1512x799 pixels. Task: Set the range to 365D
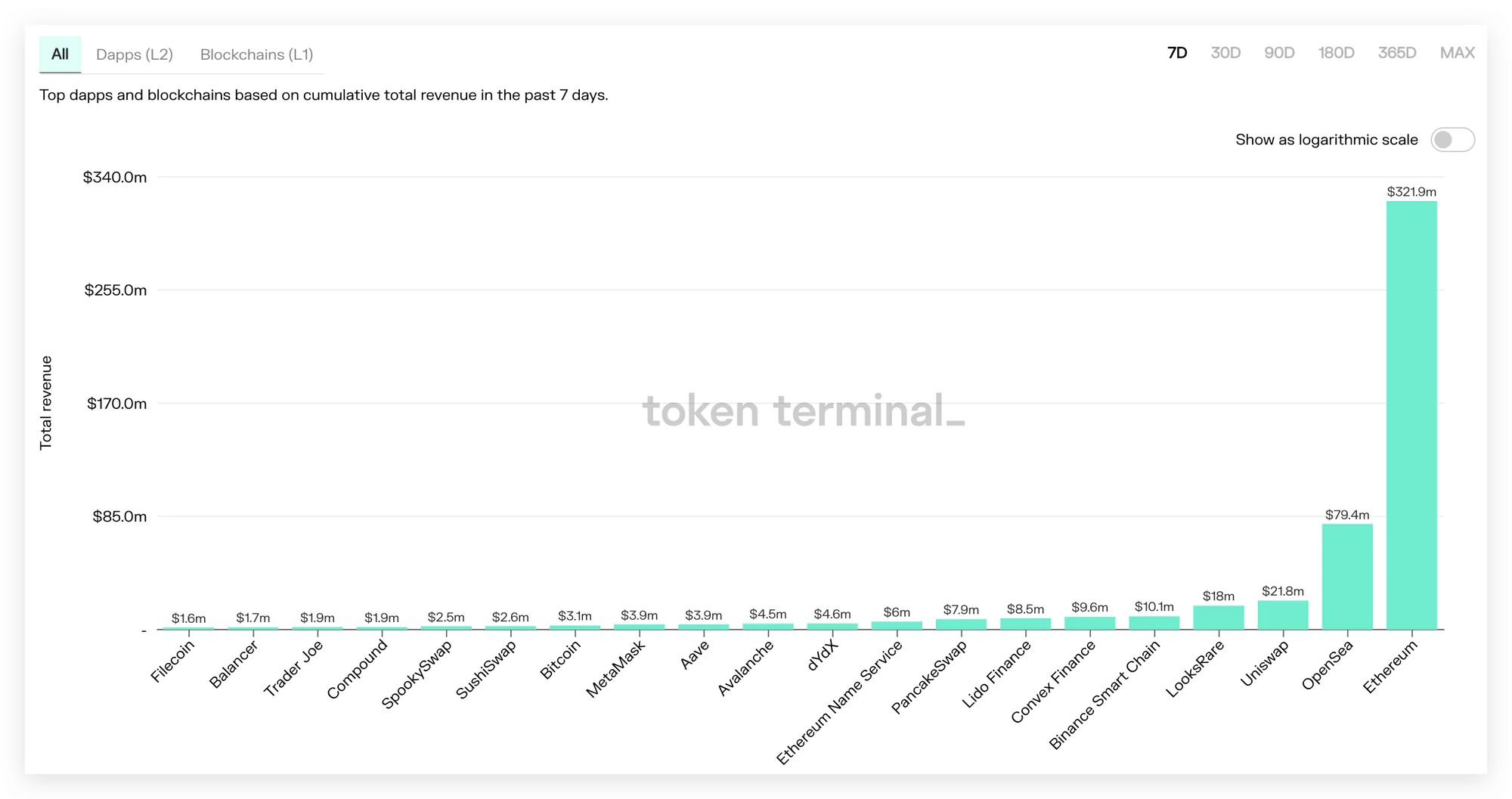1396,53
